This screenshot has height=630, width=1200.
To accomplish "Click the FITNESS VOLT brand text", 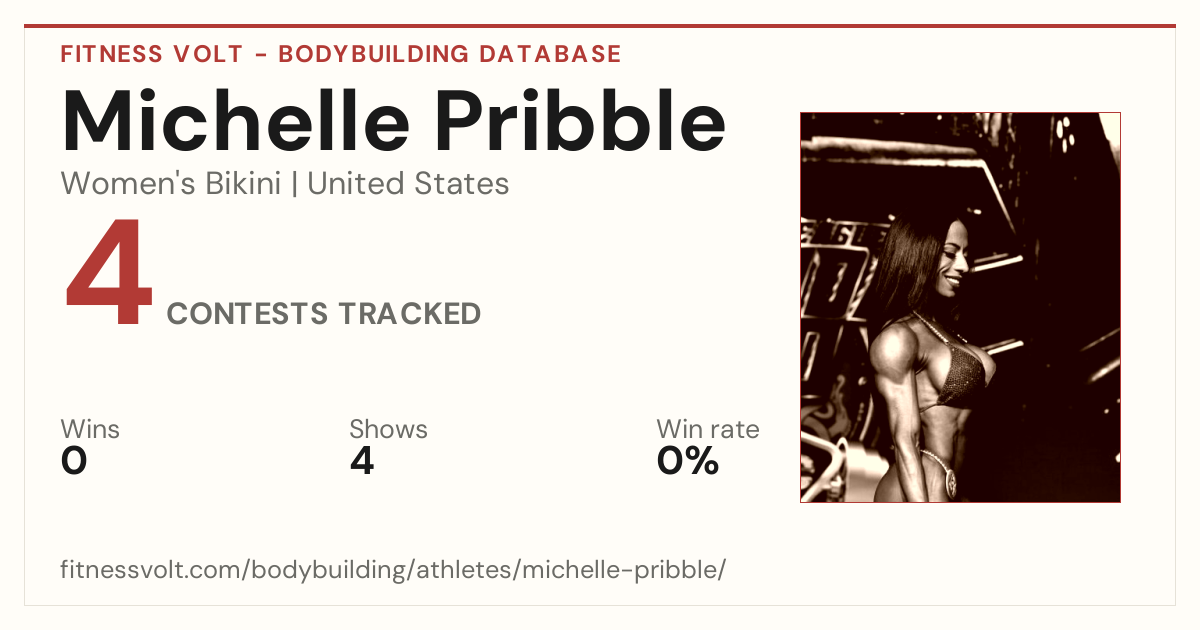I will click(152, 54).
